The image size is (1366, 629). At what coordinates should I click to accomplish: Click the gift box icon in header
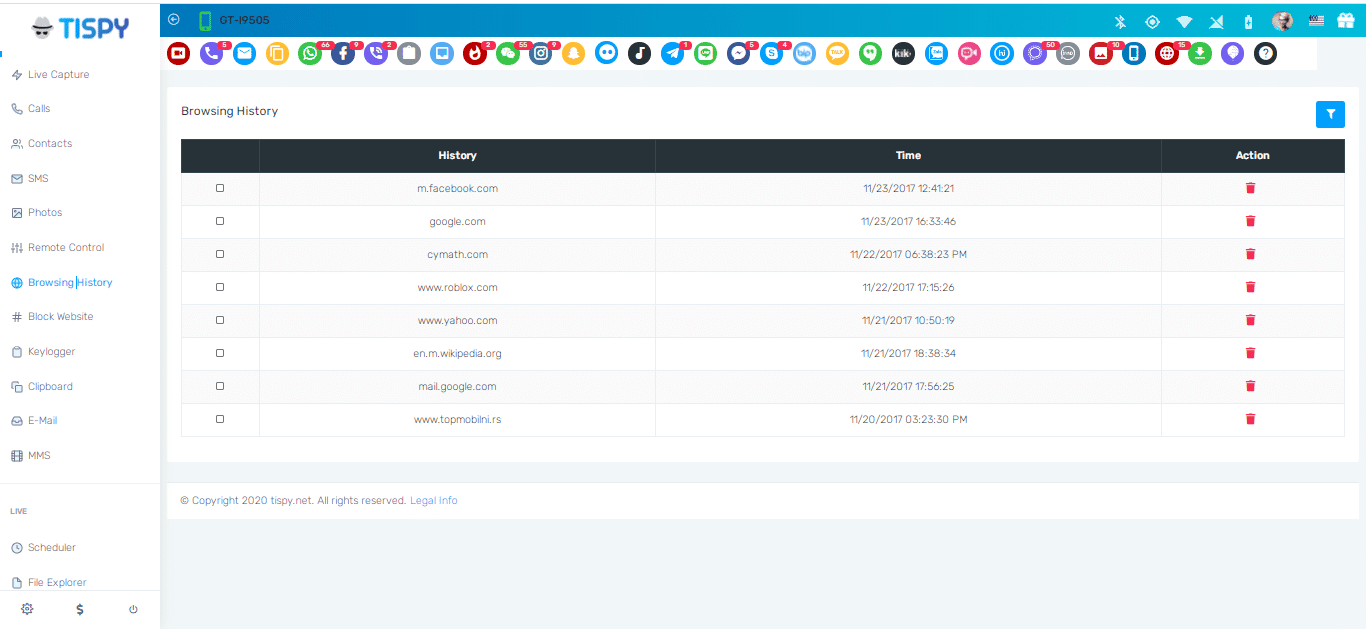[x=1345, y=21]
